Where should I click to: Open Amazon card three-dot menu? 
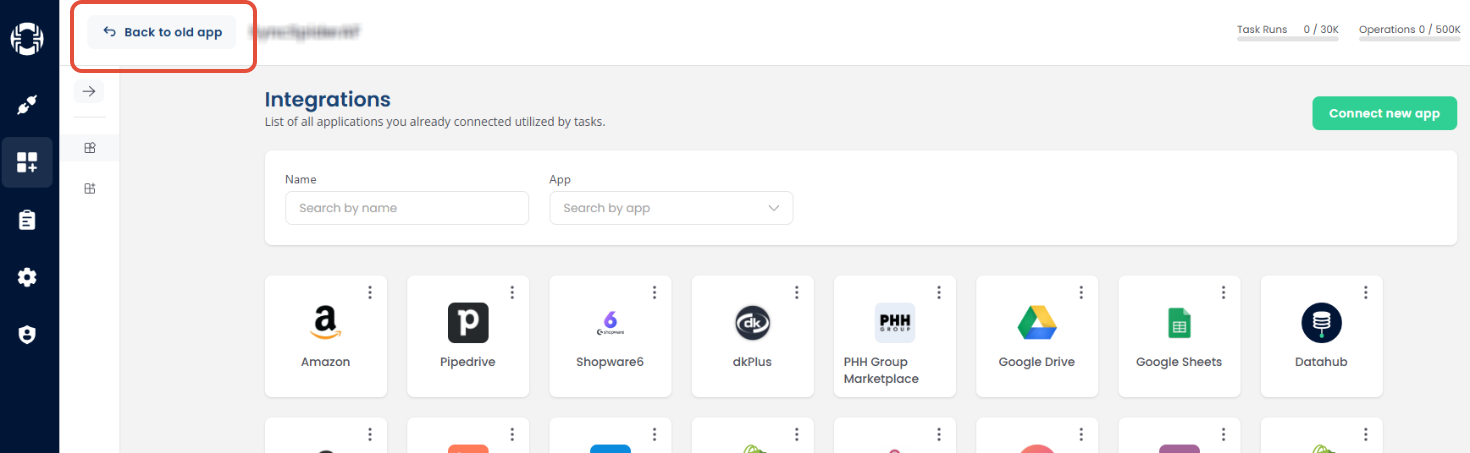coord(370,292)
